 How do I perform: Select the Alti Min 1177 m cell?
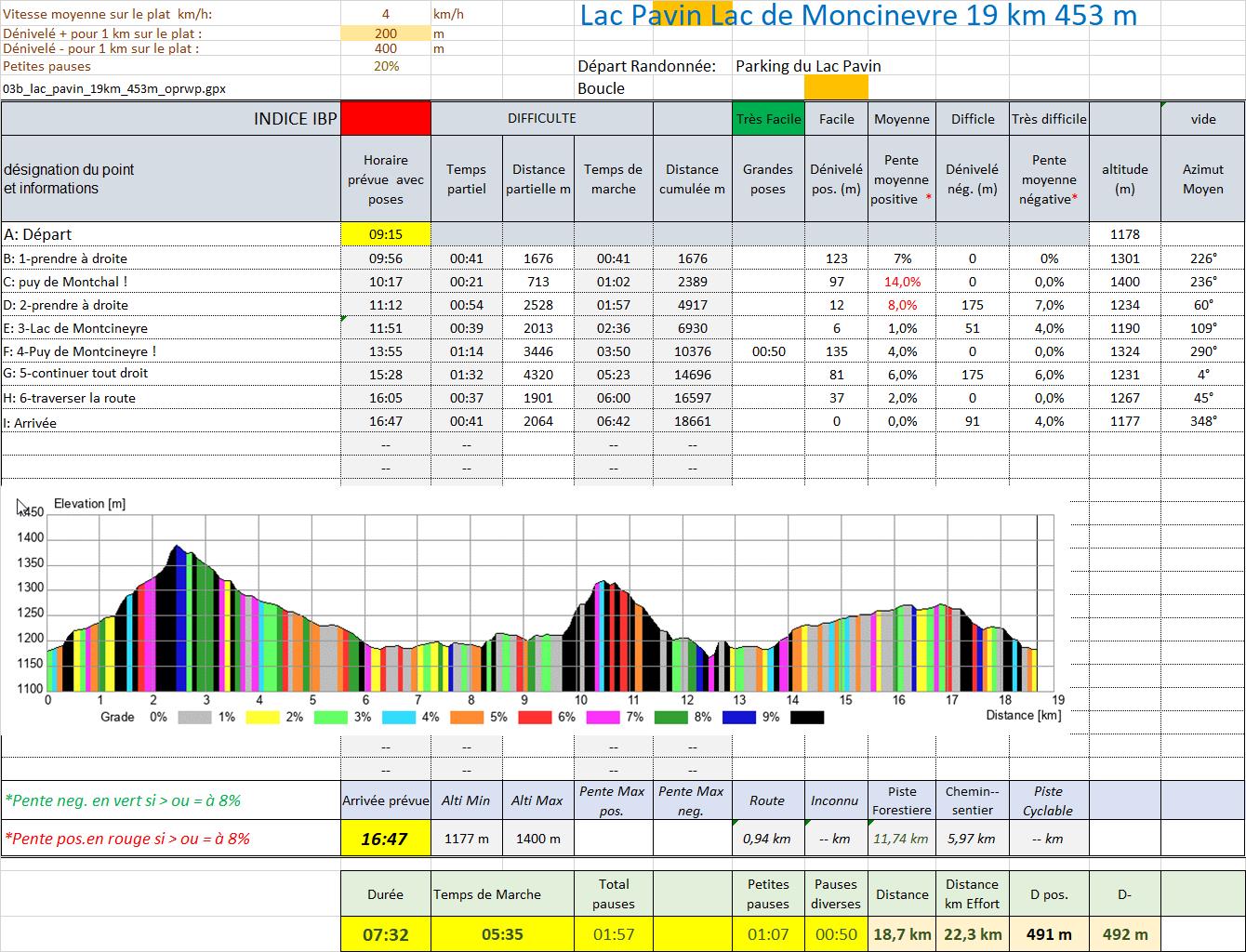pyautogui.click(x=467, y=839)
